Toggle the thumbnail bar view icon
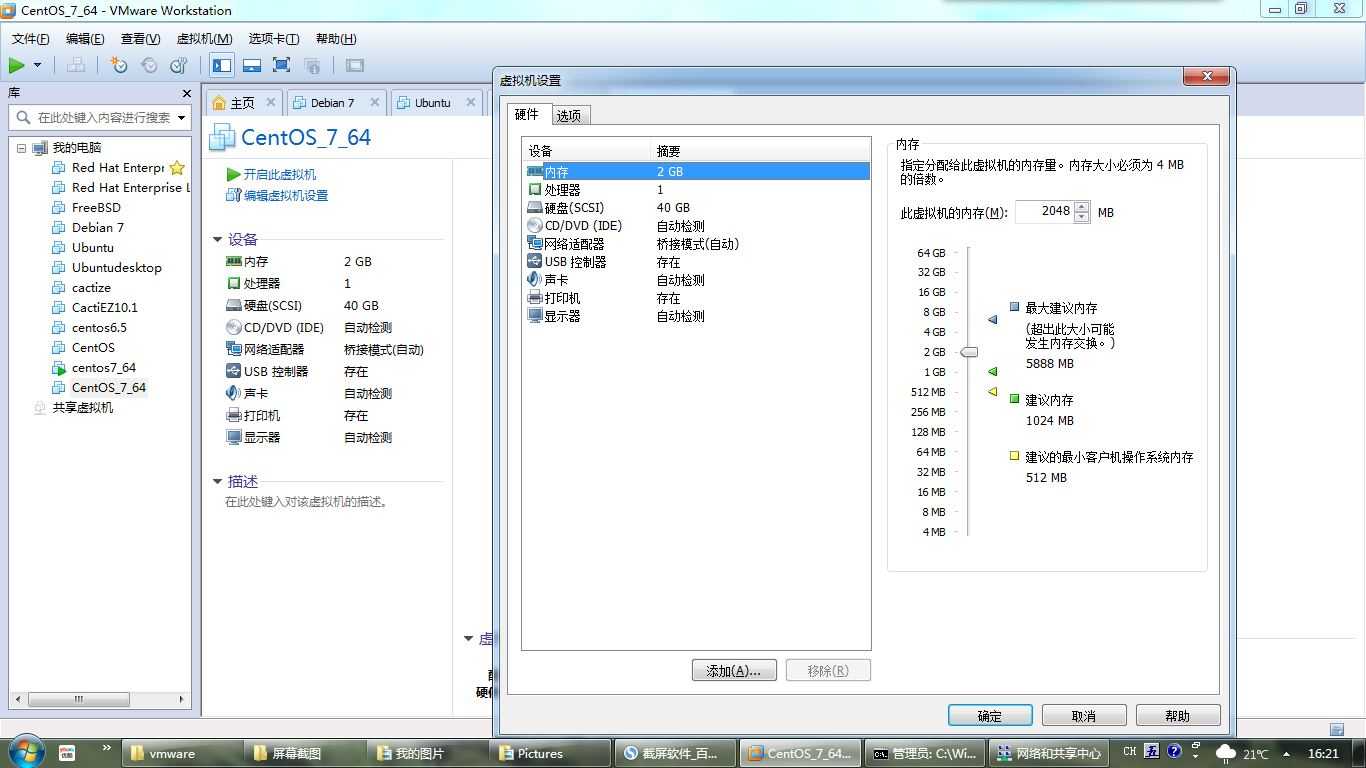 coord(252,65)
